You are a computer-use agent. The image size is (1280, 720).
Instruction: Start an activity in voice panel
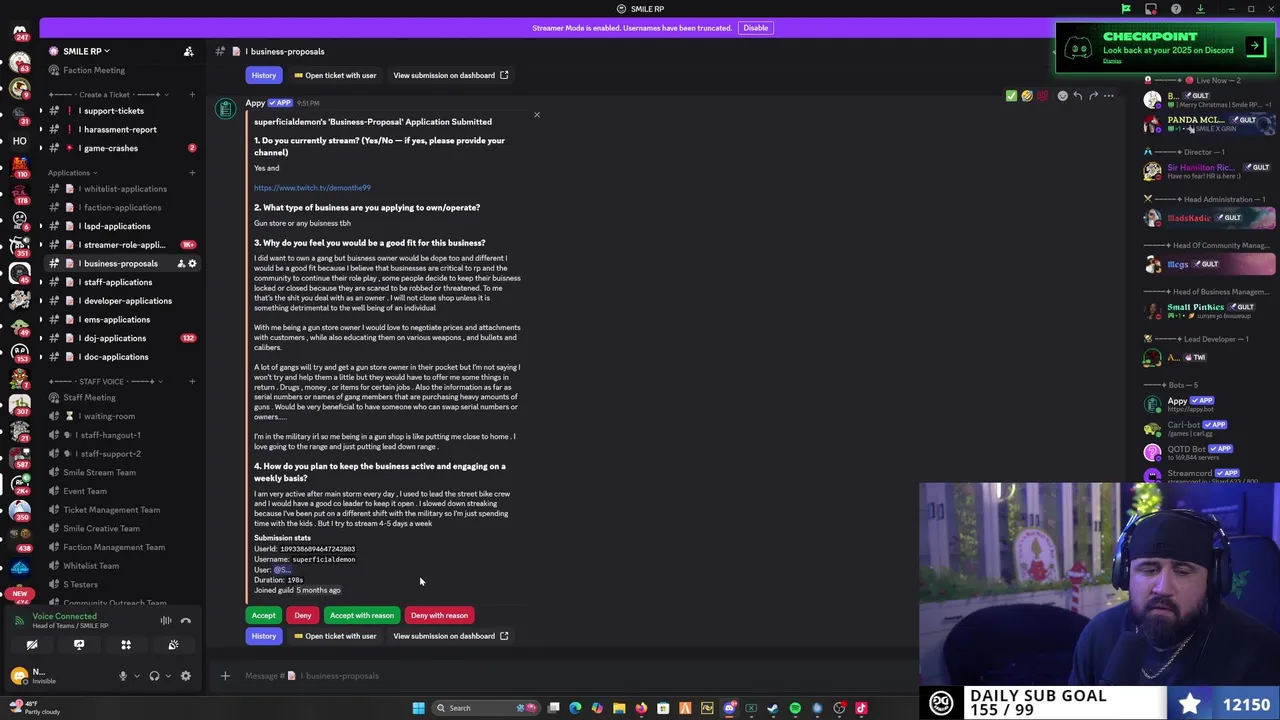point(126,645)
